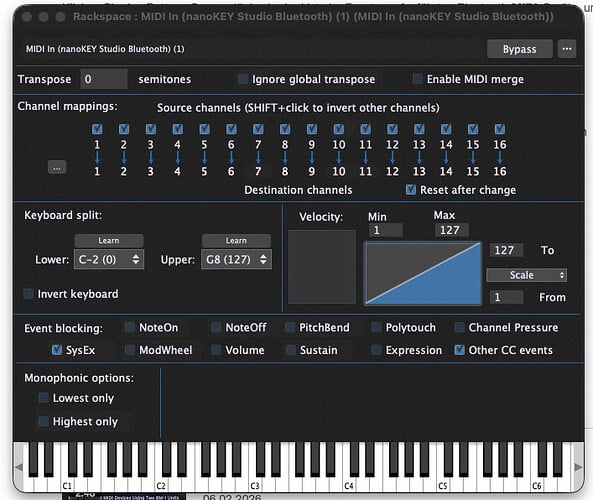Viewport: 593px width, 500px height.
Task: Block Polytouch events checkbox
Action: tap(376, 328)
